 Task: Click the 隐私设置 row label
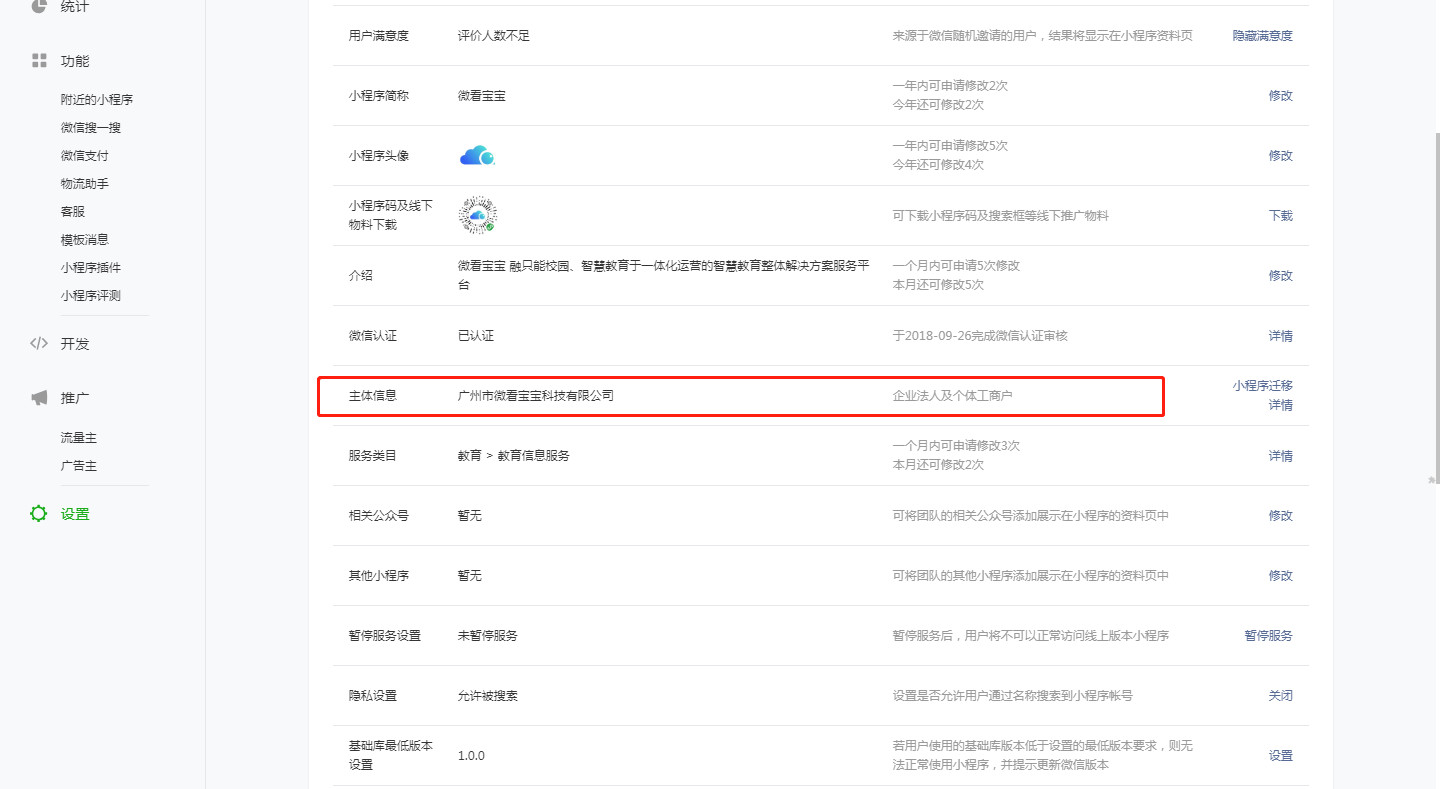pos(373,696)
